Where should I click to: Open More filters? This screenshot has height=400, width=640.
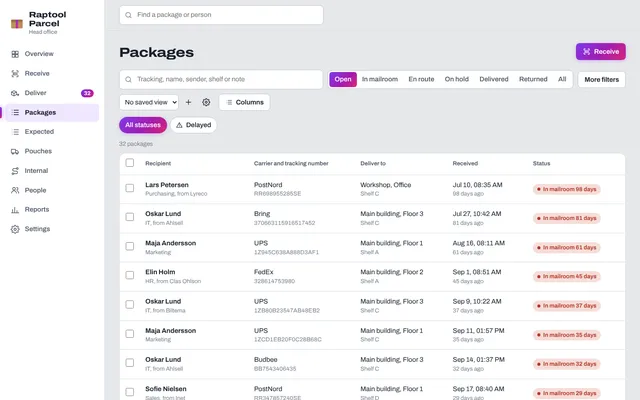602,80
